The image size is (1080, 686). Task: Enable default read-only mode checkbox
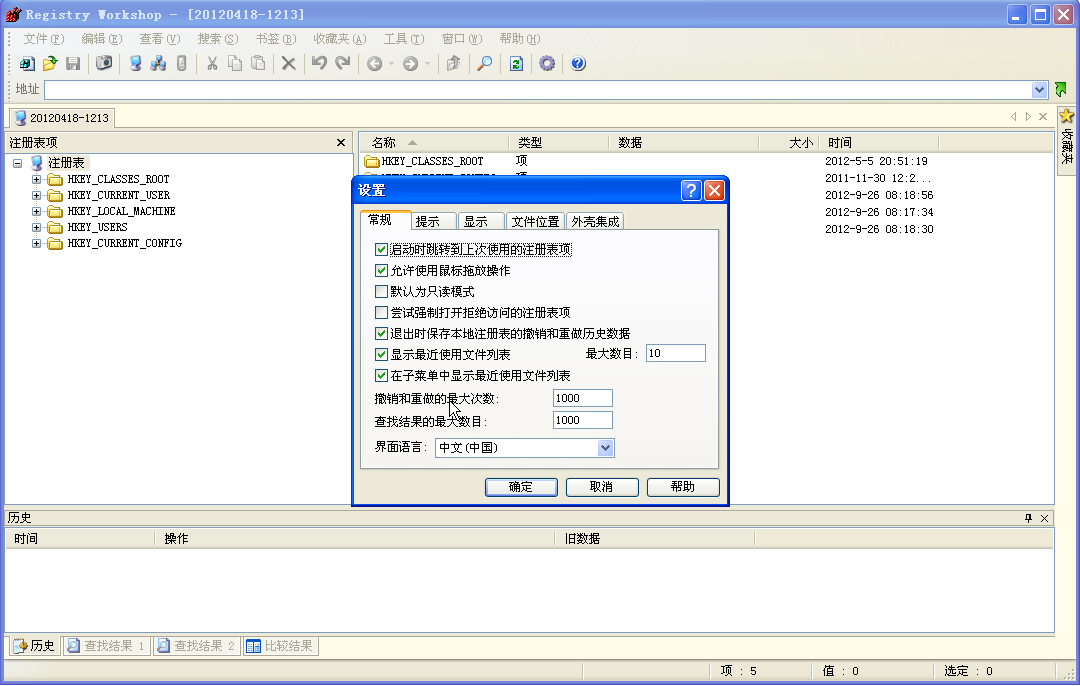coord(381,291)
